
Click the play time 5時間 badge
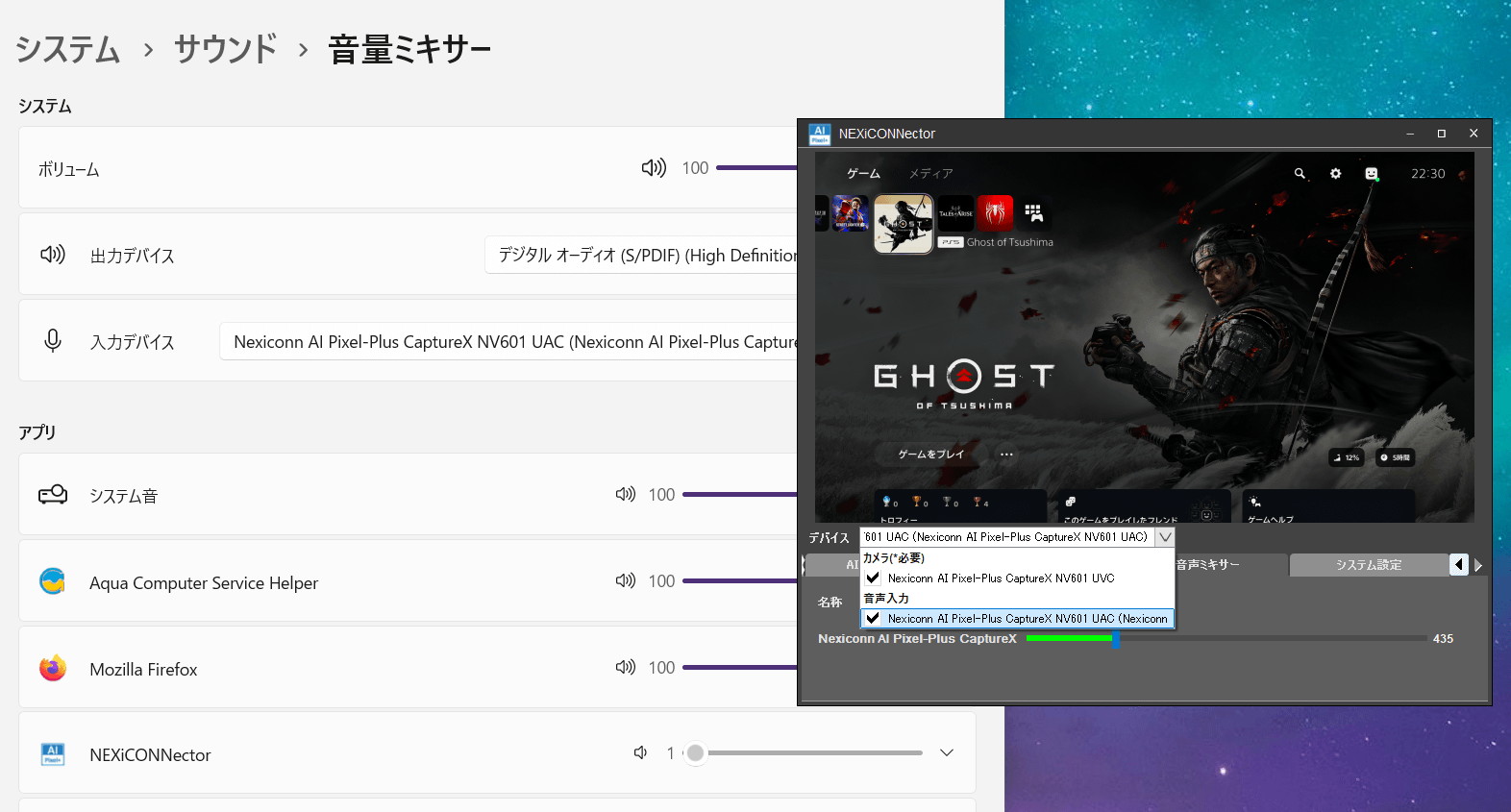(x=1395, y=457)
